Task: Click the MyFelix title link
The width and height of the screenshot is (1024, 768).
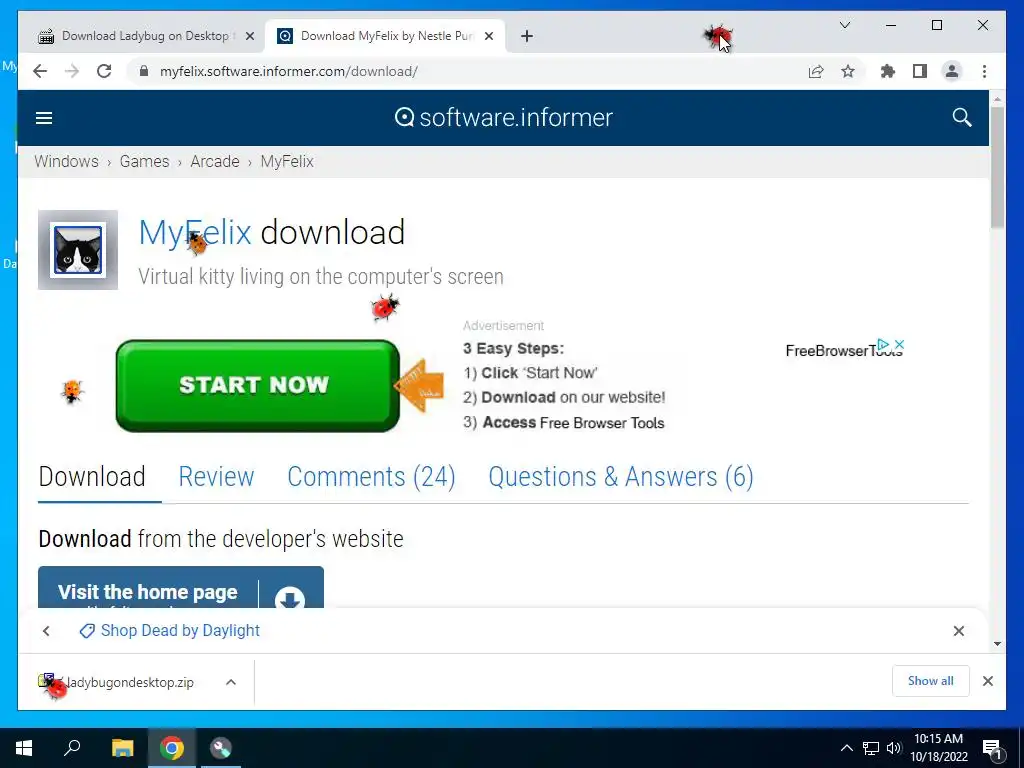Action: pos(195,232)
